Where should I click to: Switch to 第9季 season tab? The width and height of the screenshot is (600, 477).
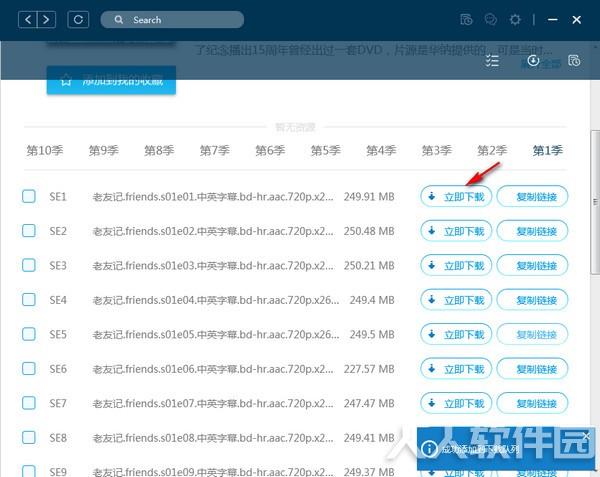pyautogui.click(x=104, y=150)
